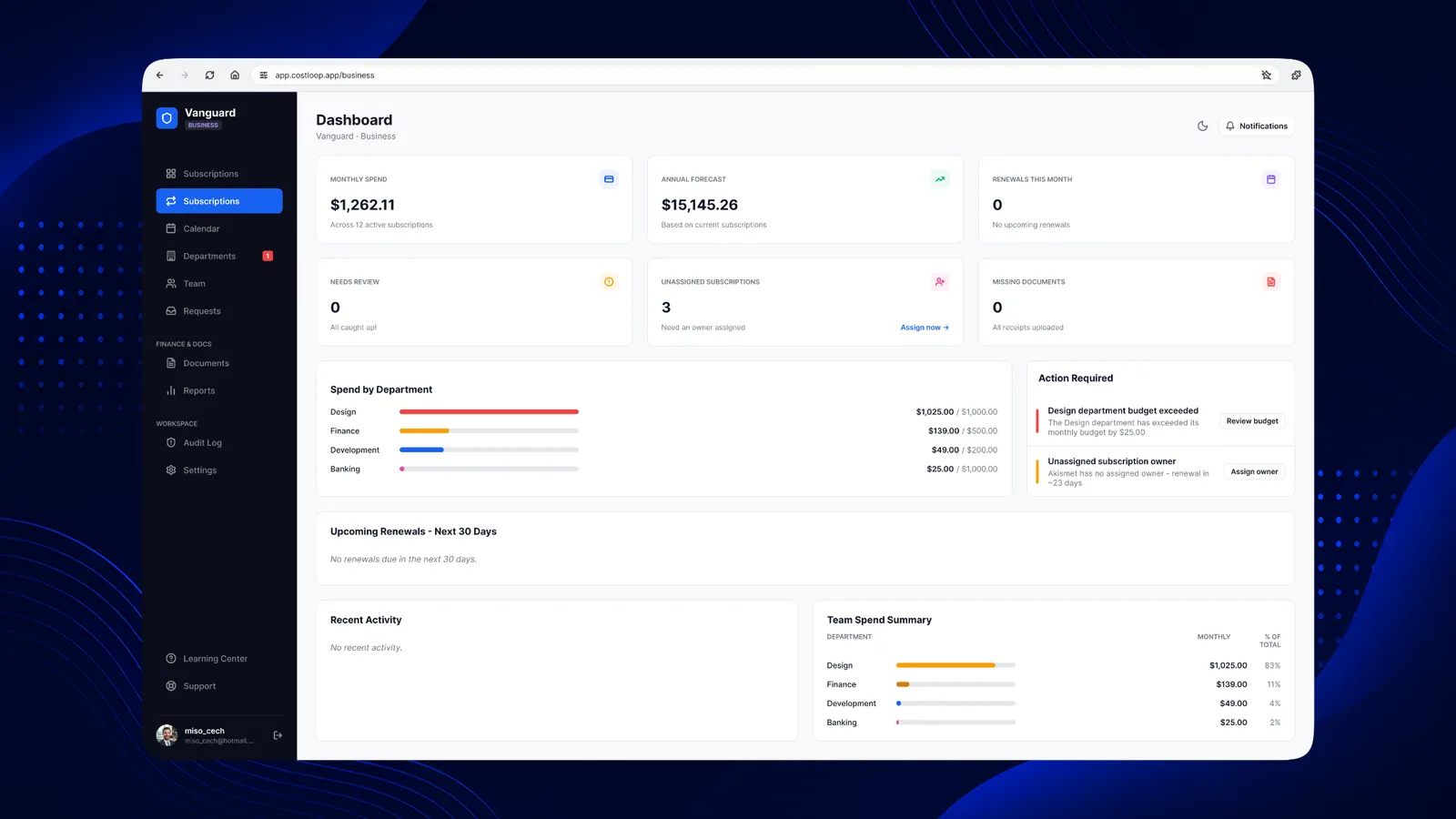Click the Finance spend bar in Spend by Department
Viewport: 1456px width, 819px height.
coord(489,431)
